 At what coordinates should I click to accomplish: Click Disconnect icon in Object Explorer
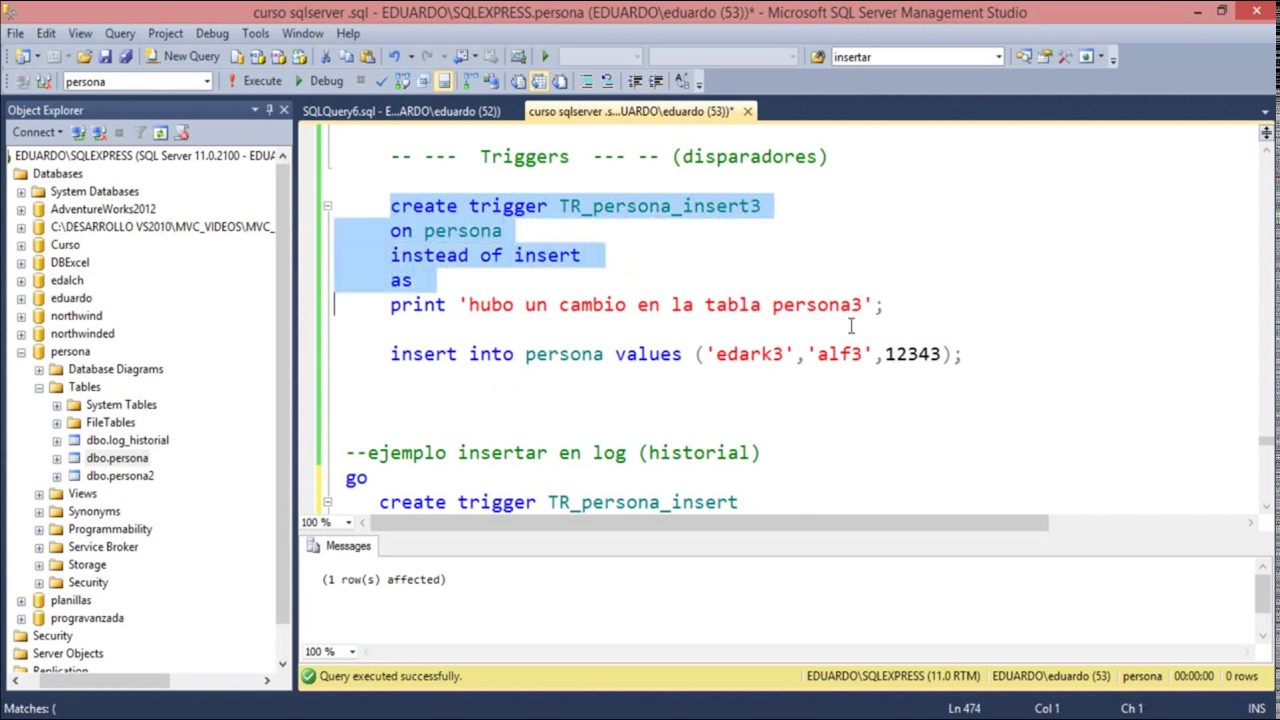click(99, 133)
